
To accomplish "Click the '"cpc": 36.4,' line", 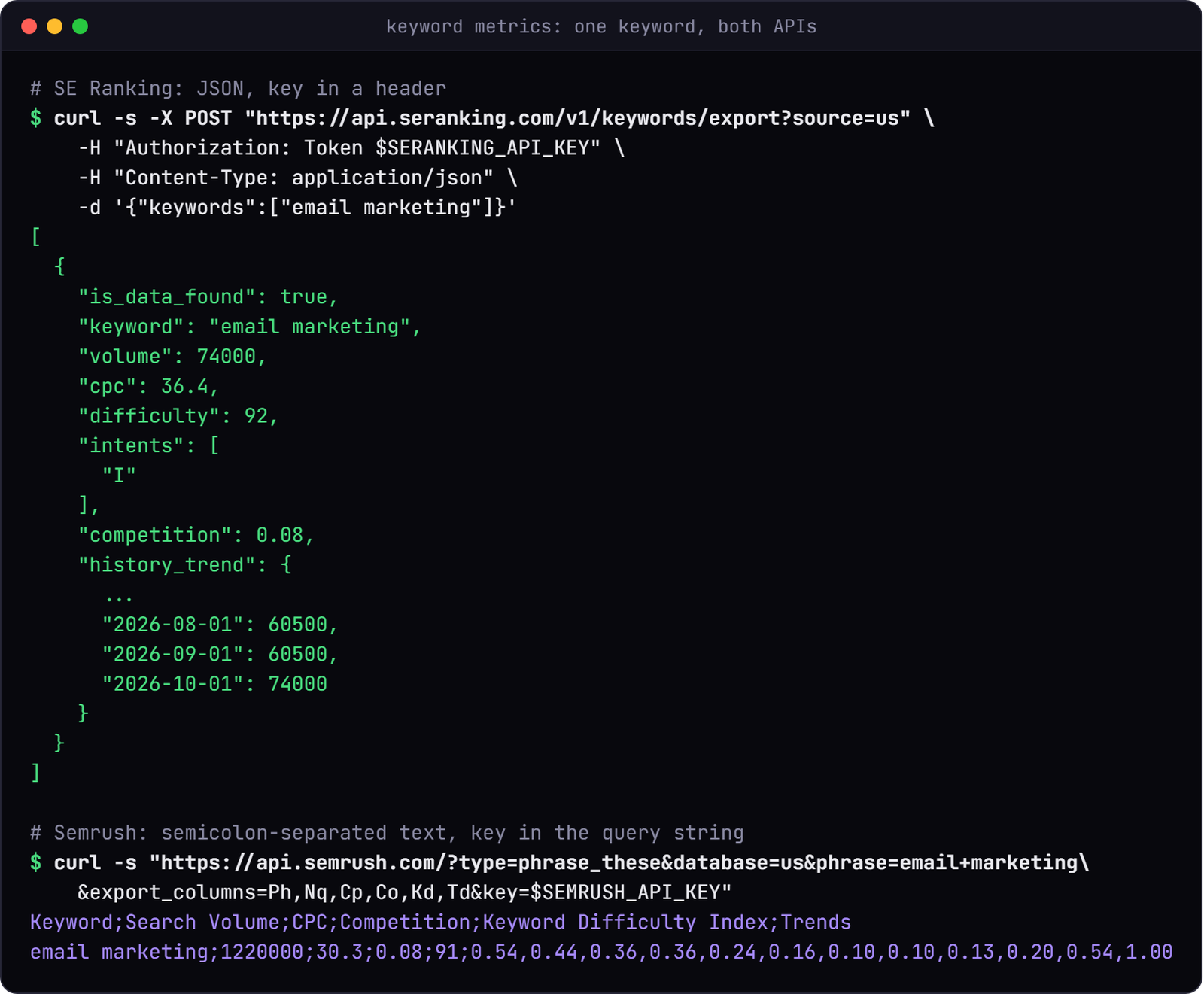I will 148,386.
